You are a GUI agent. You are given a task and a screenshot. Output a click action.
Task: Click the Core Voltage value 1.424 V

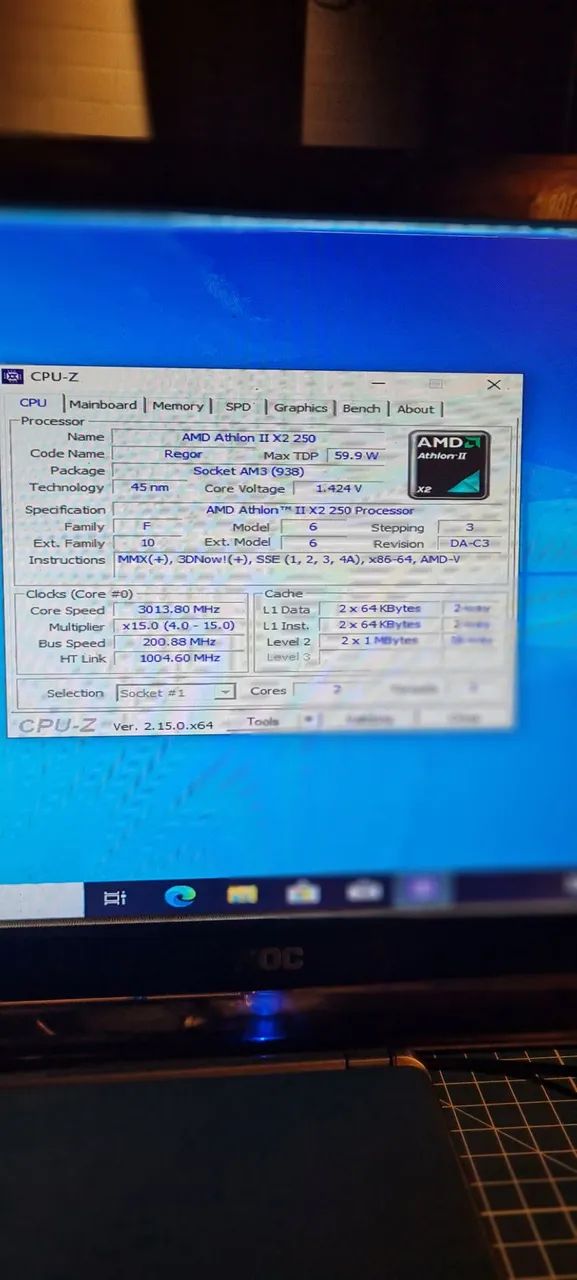point(338,489)
